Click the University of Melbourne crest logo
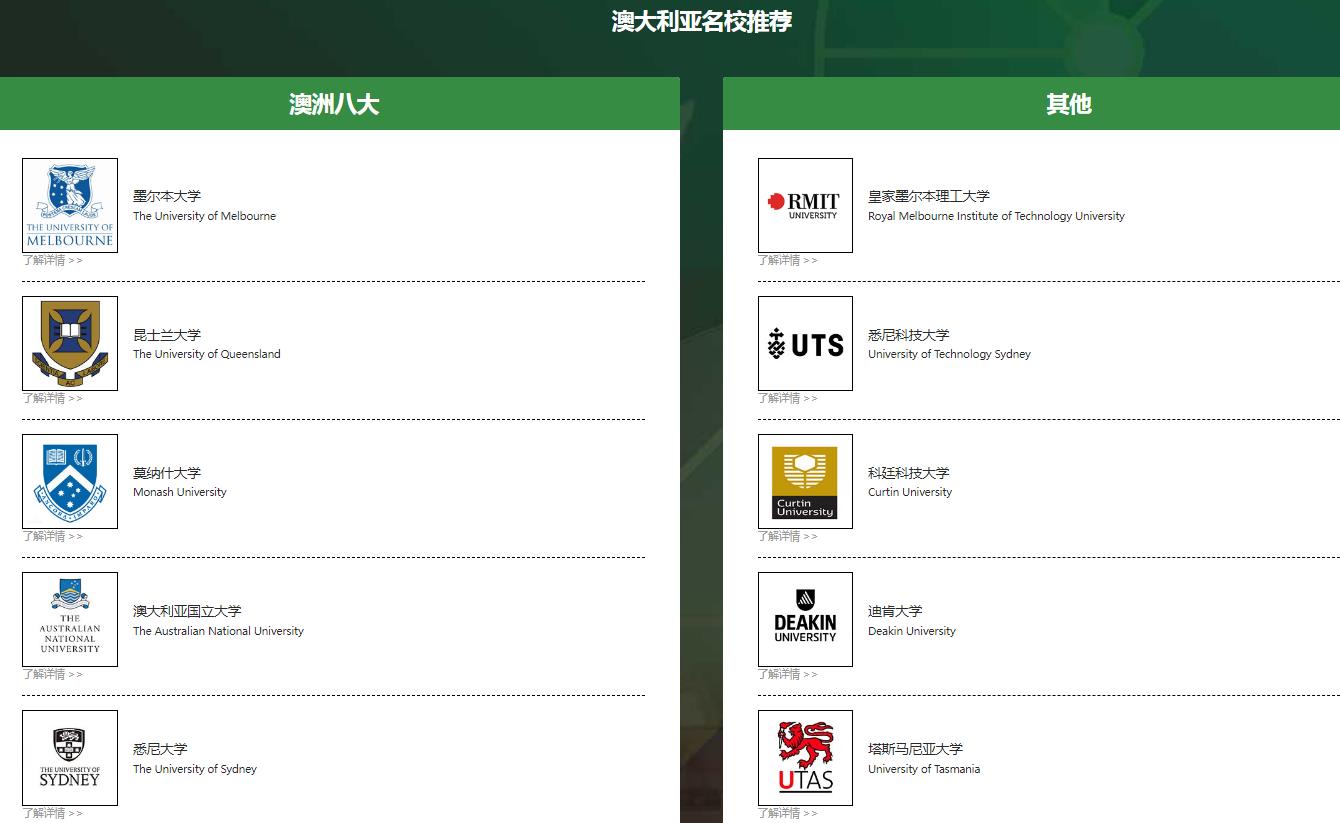The width and height of the screenshot is (1340, 823). pyautogui.click(x=69, y=206)
